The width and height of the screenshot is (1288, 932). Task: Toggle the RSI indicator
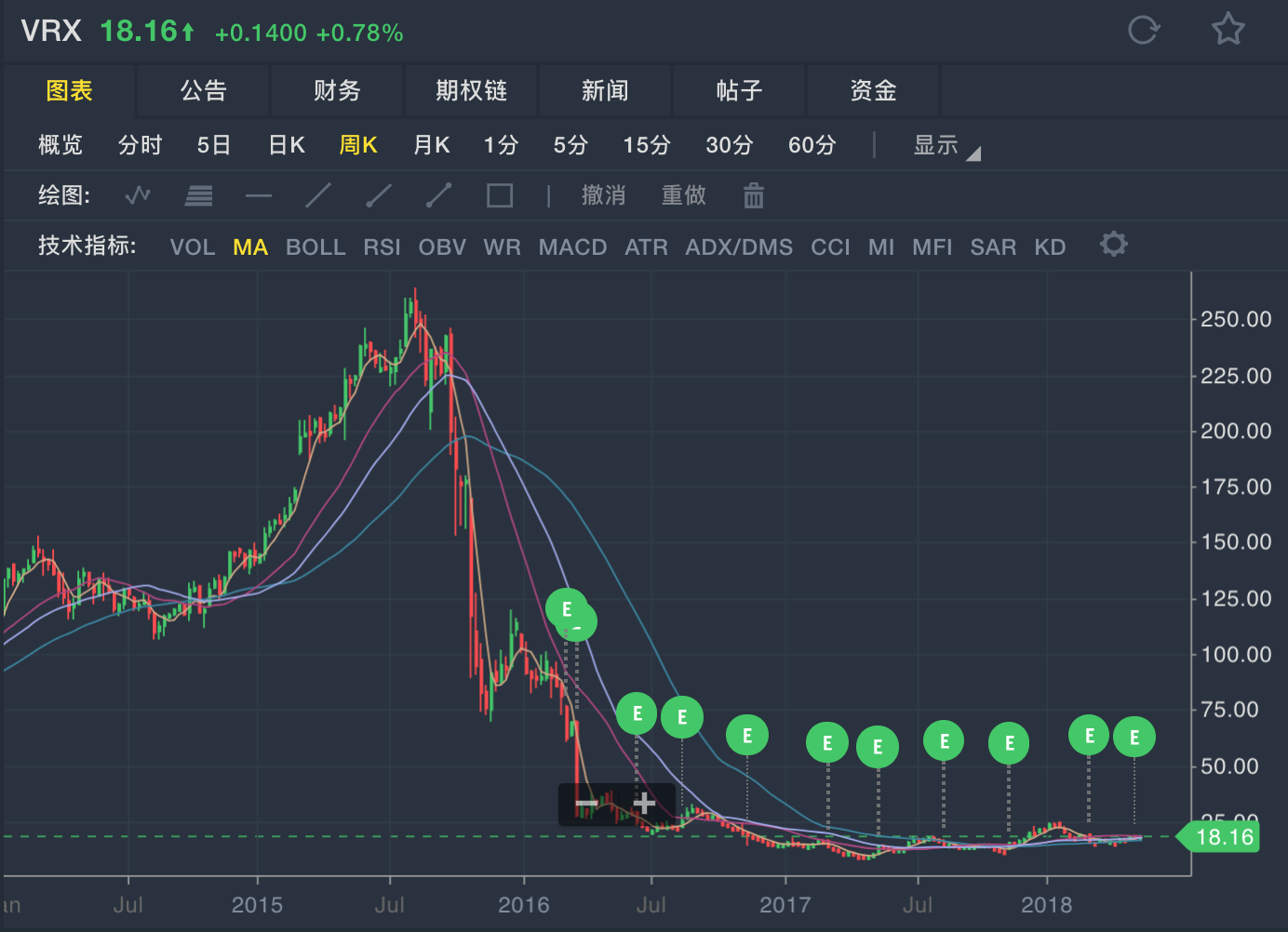[x=382, y=247]
